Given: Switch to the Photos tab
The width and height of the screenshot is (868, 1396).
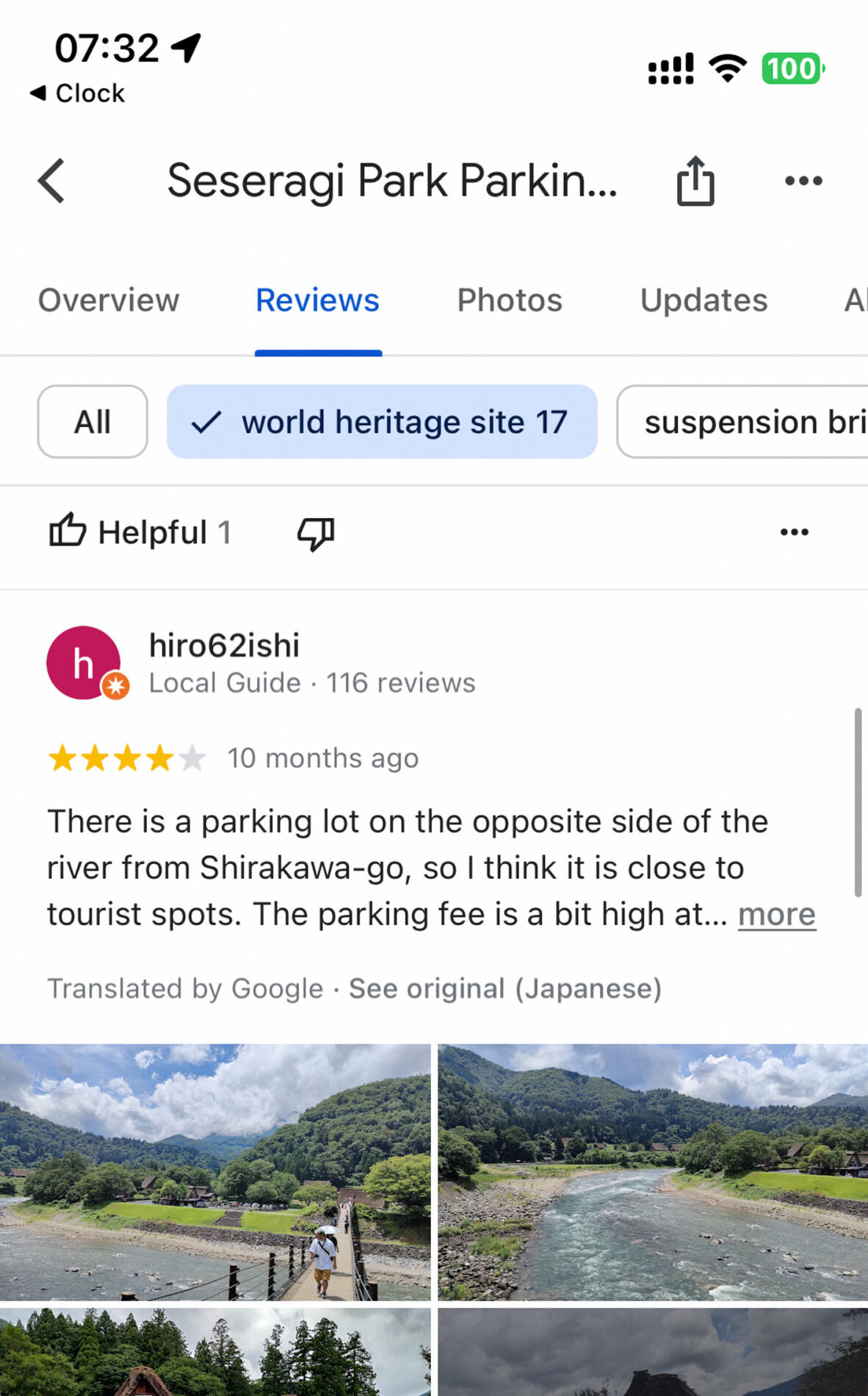Looking at the screenshot, I should click(x=509, y=301).
